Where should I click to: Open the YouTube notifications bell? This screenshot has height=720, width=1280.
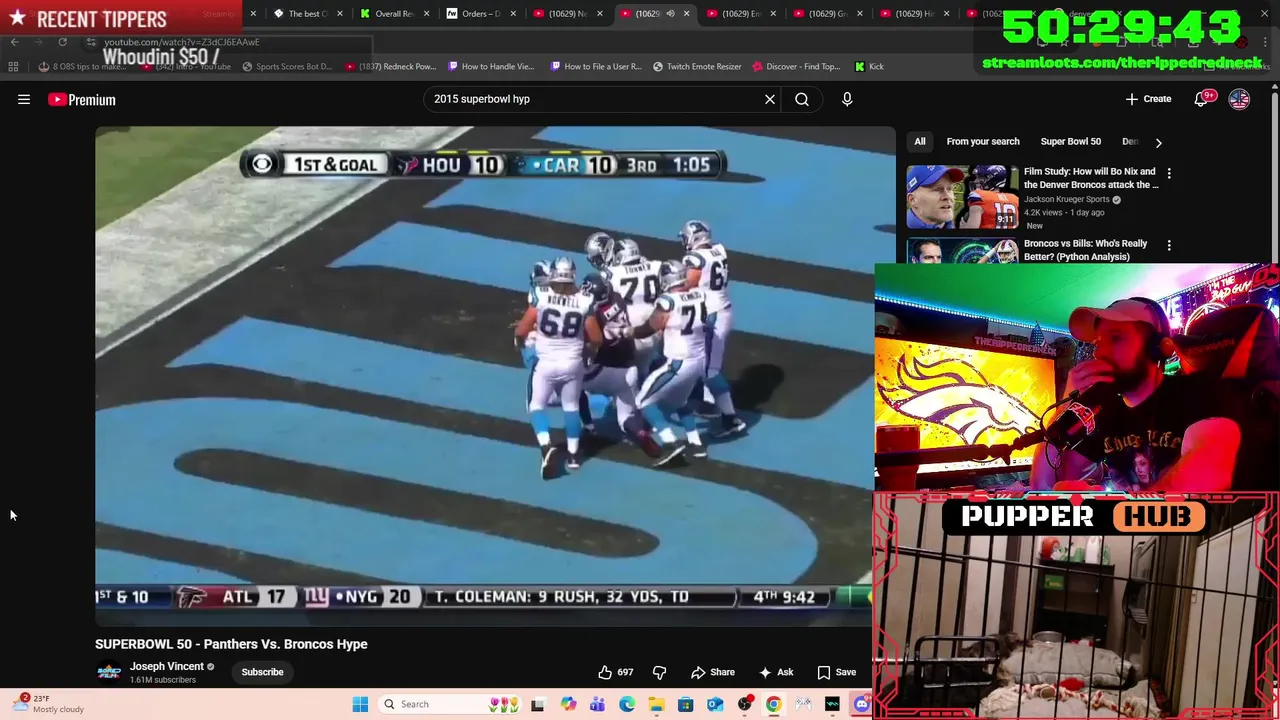(x=1202, y=99)
